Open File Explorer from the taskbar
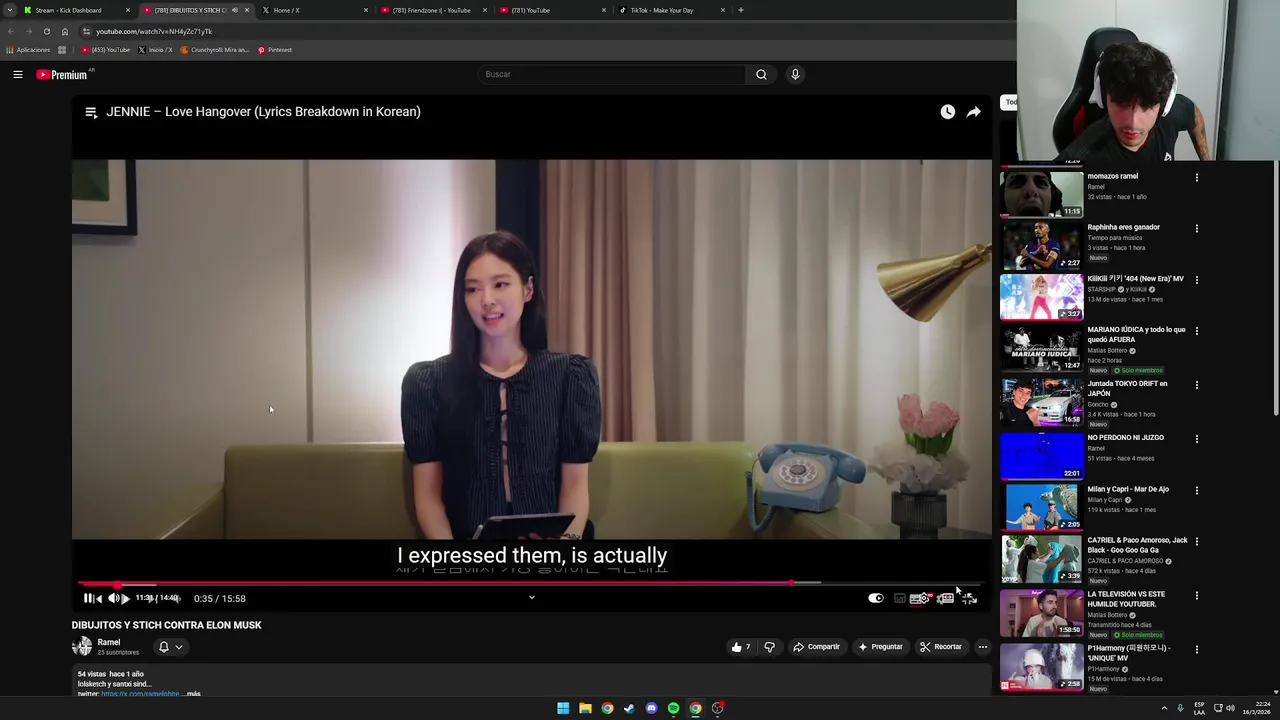The image size is (1280, 720). (x=585, y=708)
